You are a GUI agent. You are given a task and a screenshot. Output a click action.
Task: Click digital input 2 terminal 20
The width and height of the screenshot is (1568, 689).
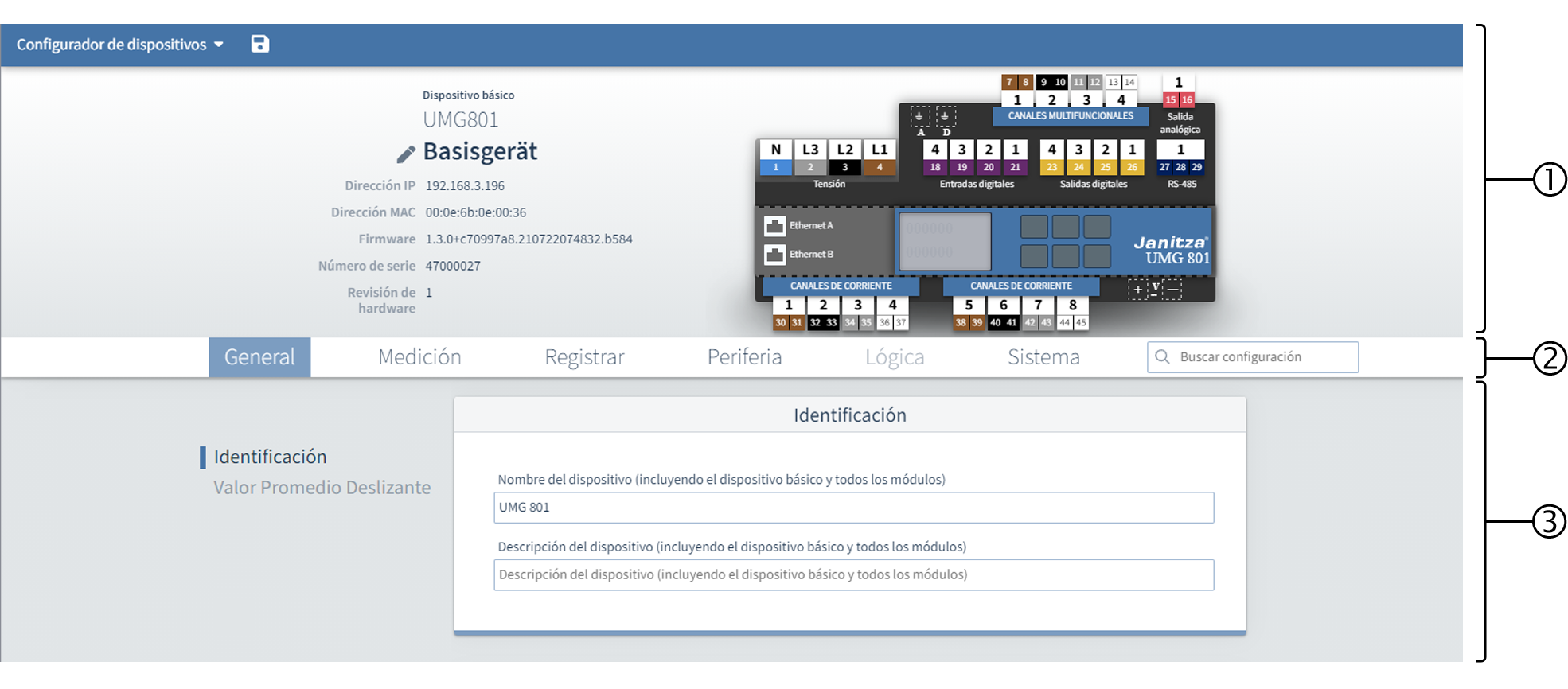pyautogui.click(x=989, y=157)
